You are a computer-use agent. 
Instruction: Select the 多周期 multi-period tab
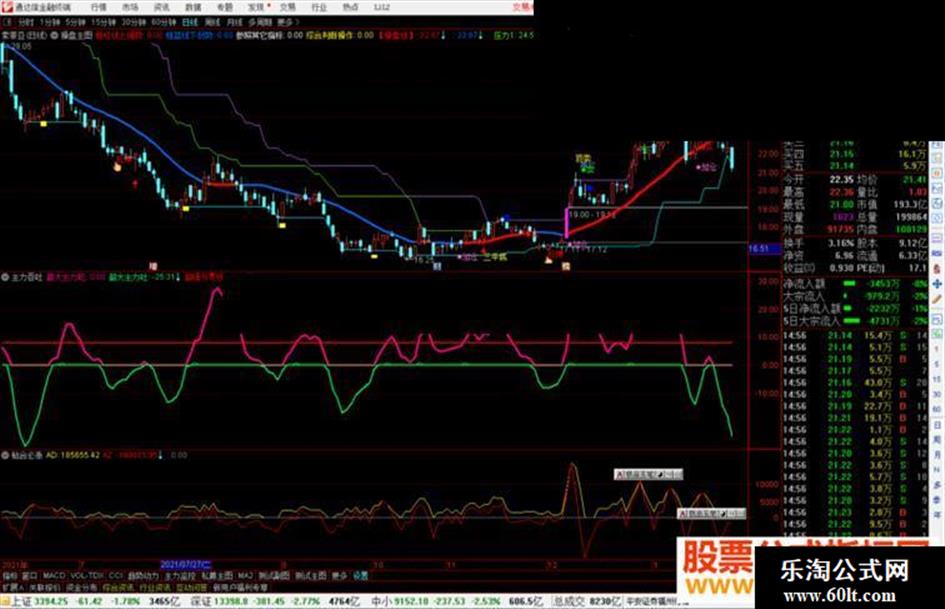[260, 22]
